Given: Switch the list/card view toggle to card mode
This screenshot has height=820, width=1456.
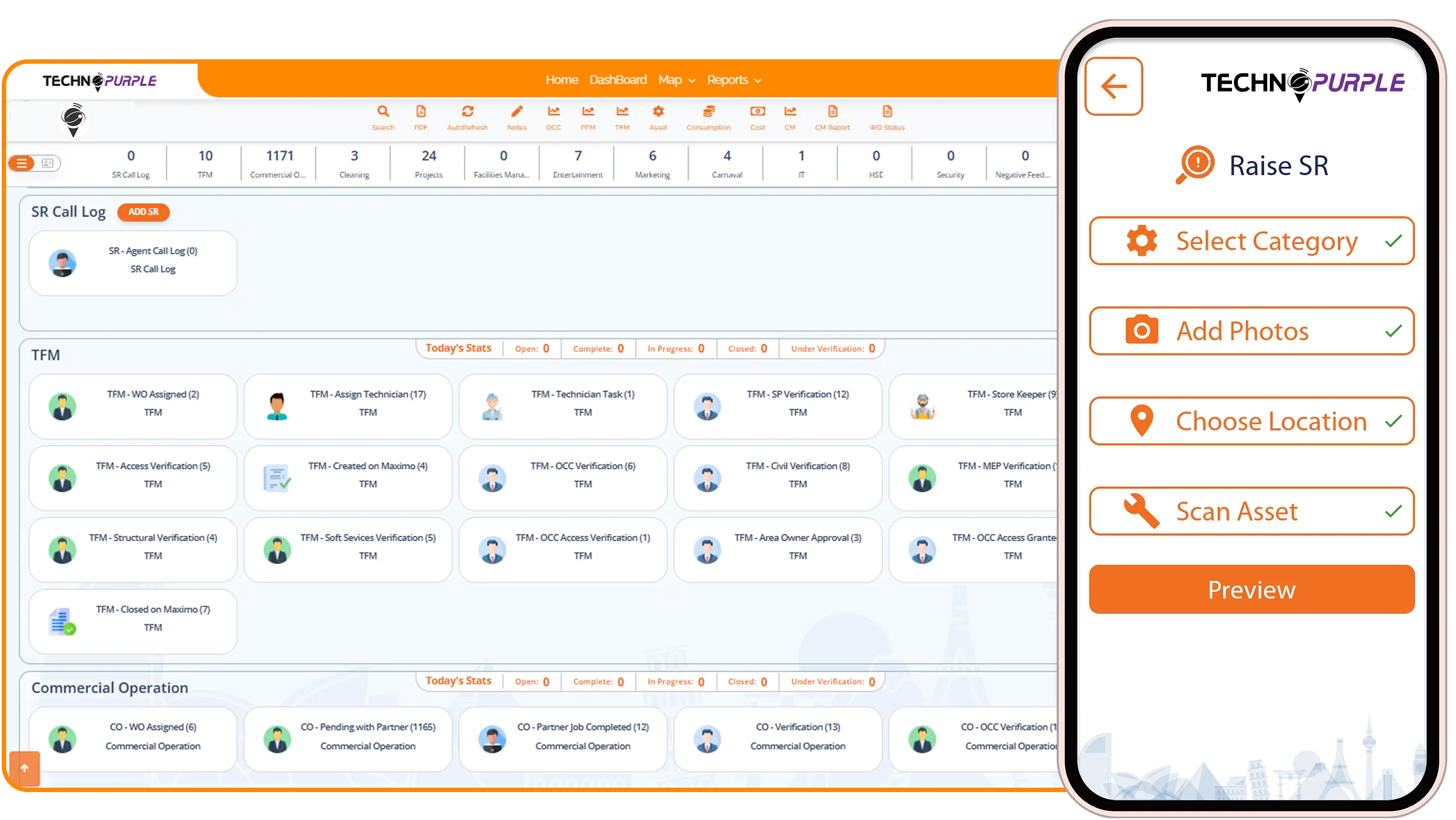Looking at the screenshot, I should [x=48, y=163].
